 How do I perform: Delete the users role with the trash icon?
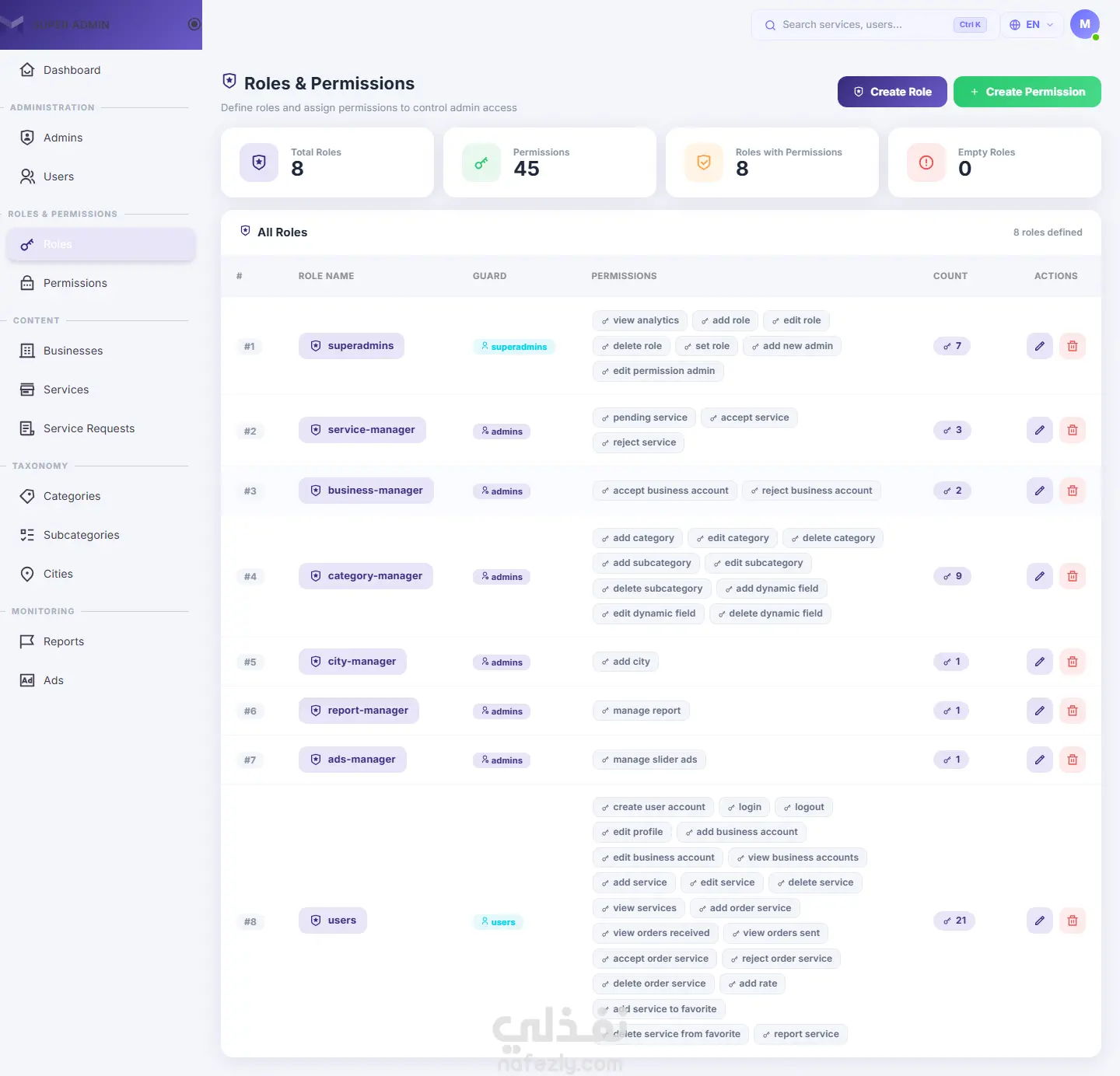pyautogui.click(x=1073, y=921)
